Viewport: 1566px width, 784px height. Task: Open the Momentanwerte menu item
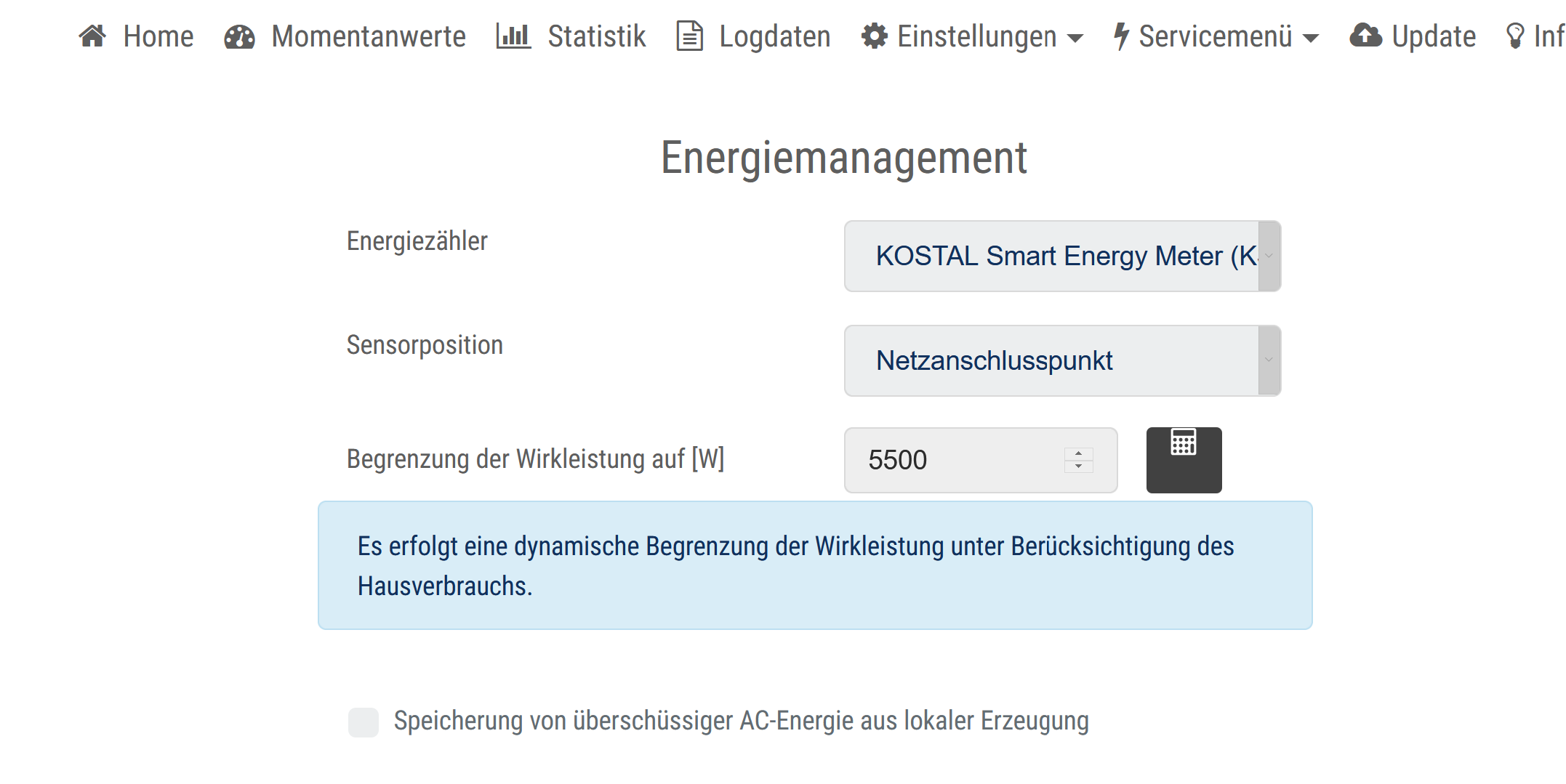345,36
